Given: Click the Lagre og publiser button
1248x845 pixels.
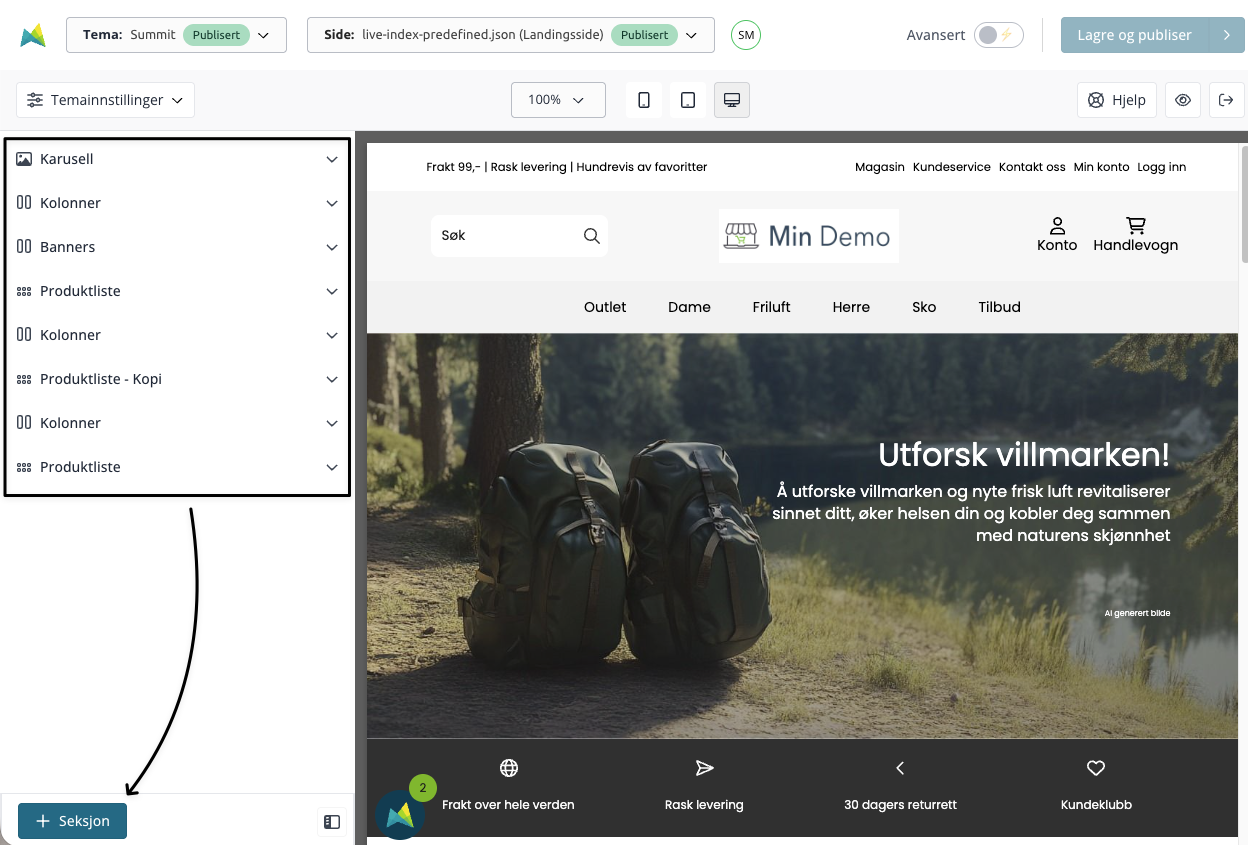Looking at the screenshot, I should tap(1134, 35).
